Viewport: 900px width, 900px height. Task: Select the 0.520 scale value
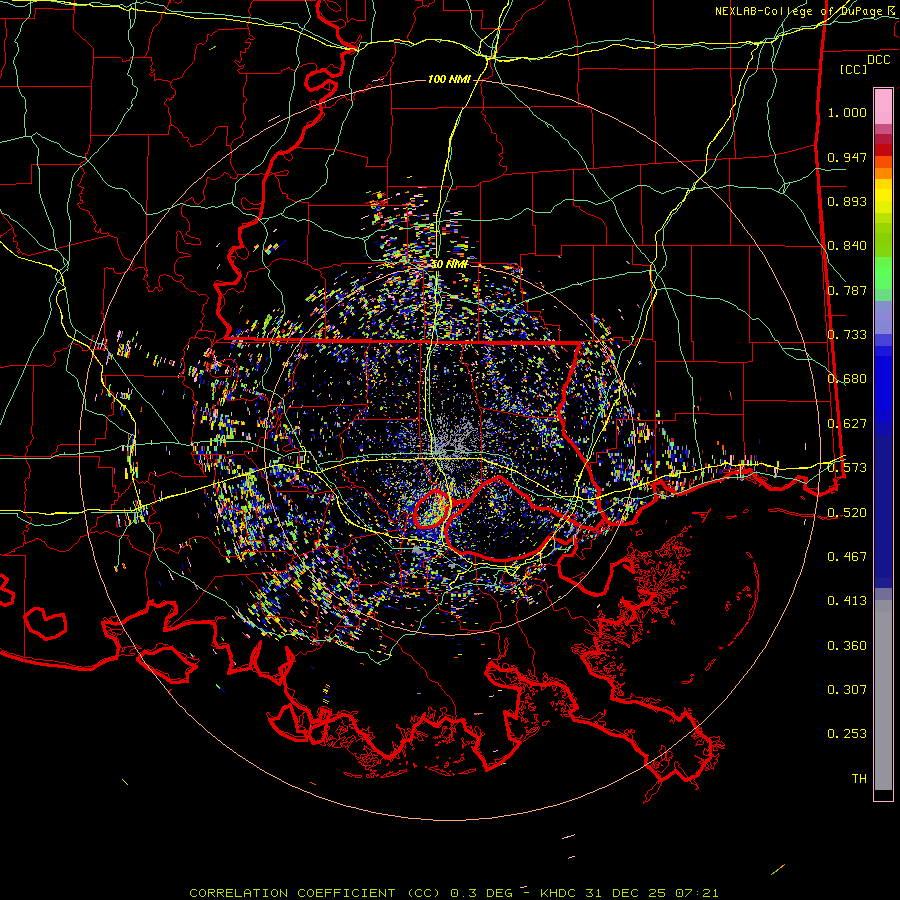tap(847, 513)
